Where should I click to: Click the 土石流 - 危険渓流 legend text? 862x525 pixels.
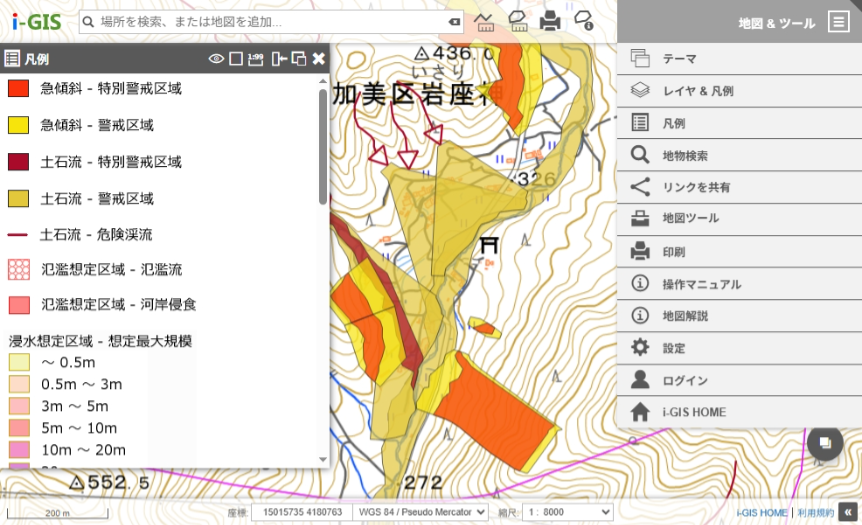(96, 235)
